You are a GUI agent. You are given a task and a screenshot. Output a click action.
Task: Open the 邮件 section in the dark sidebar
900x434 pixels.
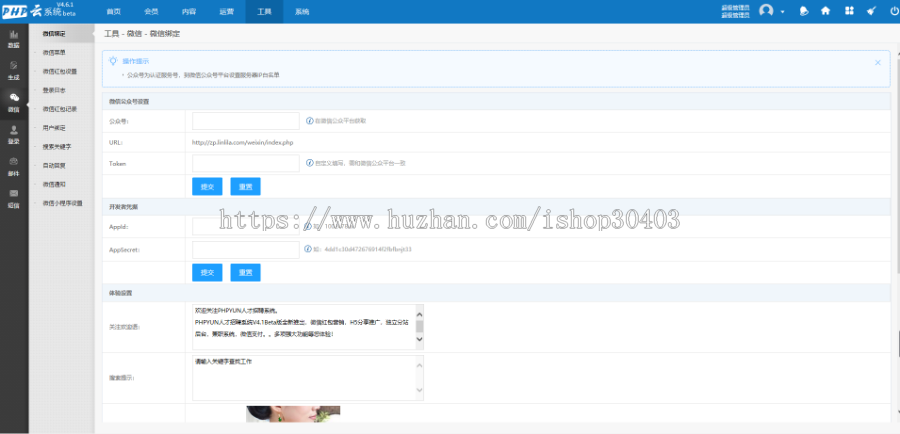(14, 167)
